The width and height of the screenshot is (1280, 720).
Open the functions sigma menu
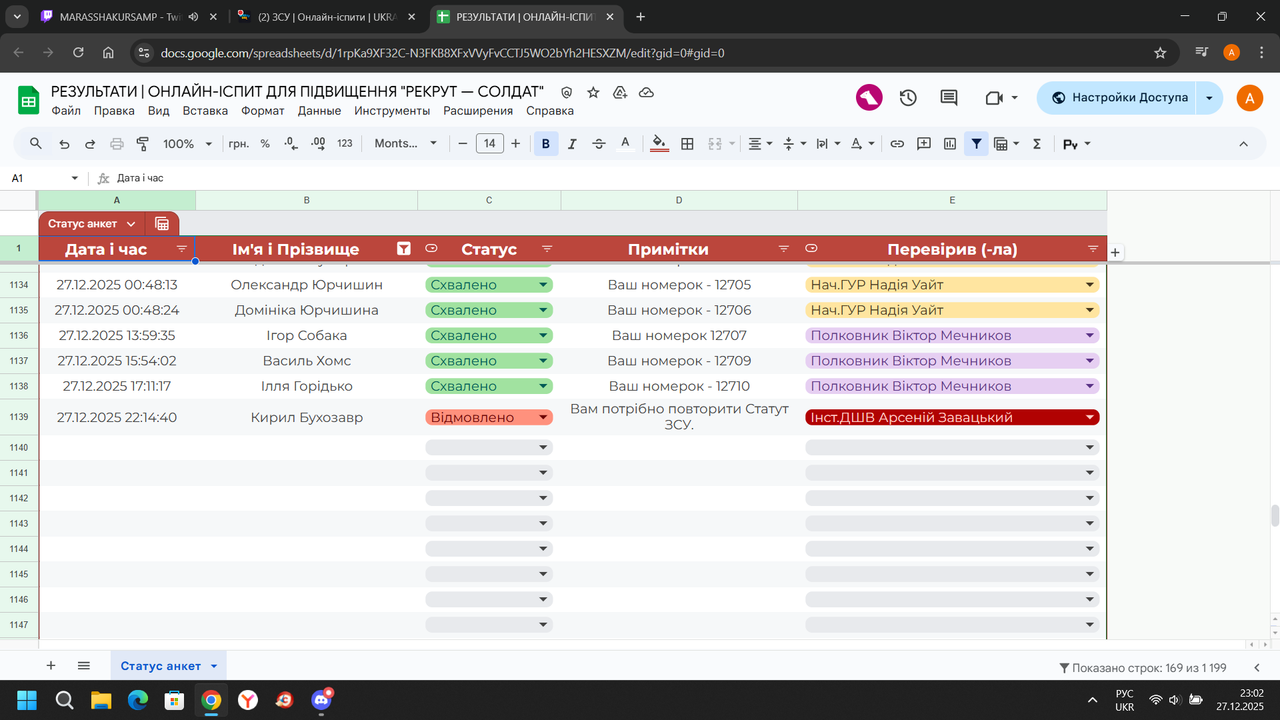point(1037,144)
